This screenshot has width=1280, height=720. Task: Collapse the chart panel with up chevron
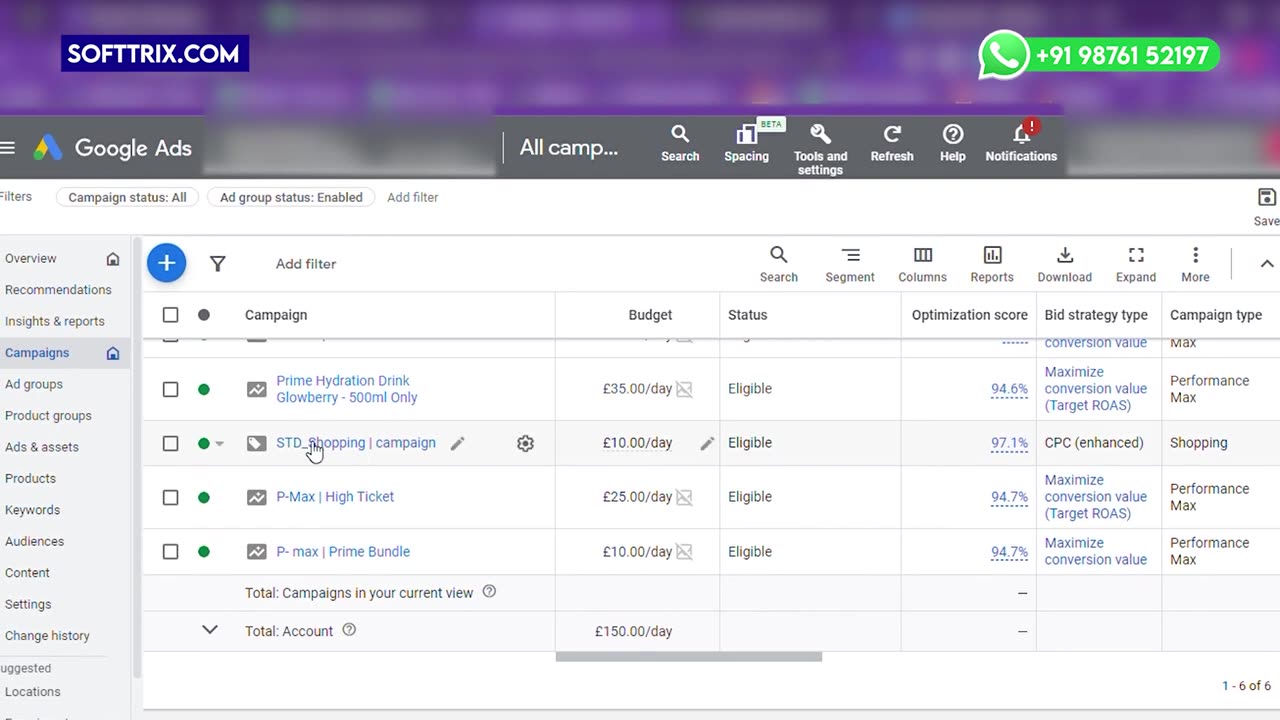(x=1266, y=264)
